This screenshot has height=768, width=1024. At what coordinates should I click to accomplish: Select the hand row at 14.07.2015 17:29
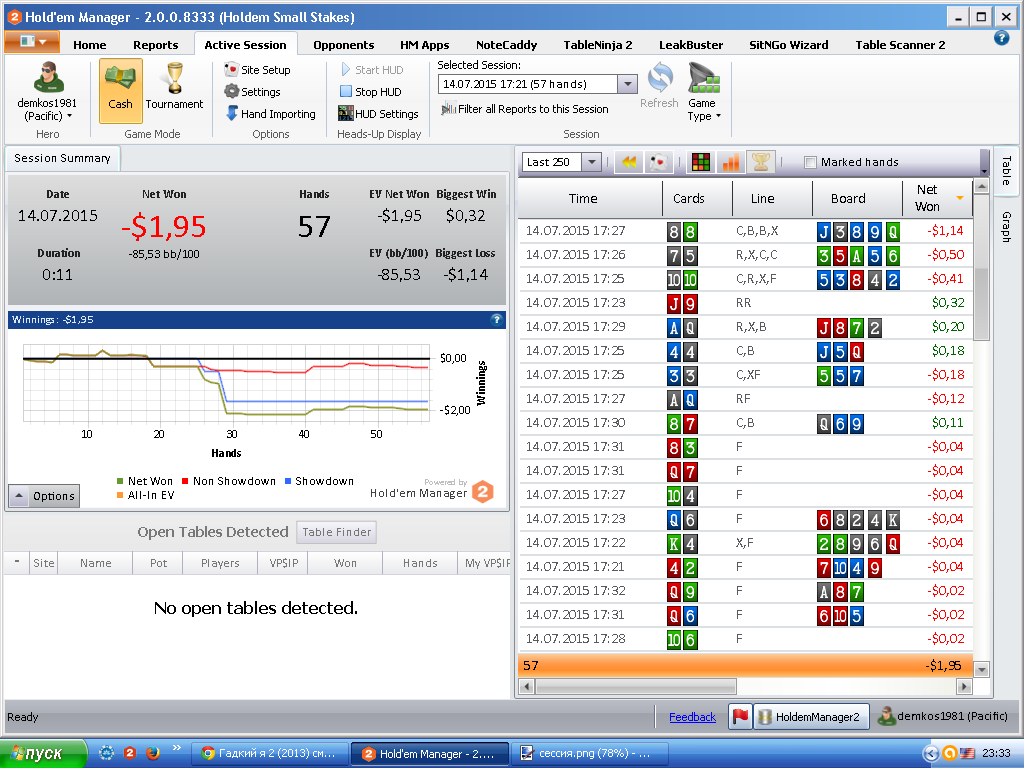pyautogui.click(x=746, y=327)
